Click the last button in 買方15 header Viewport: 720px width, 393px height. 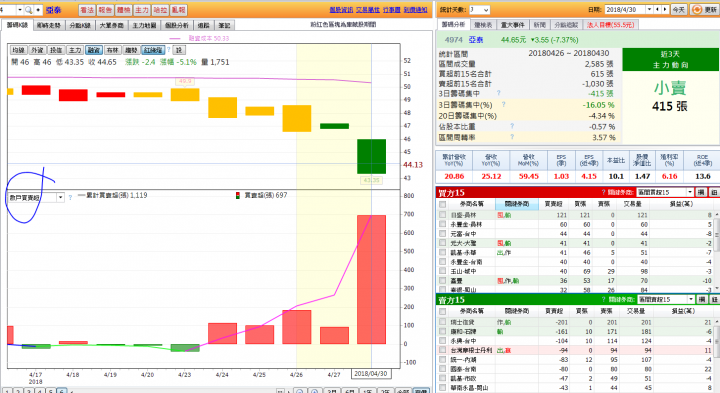click(714, 192)
